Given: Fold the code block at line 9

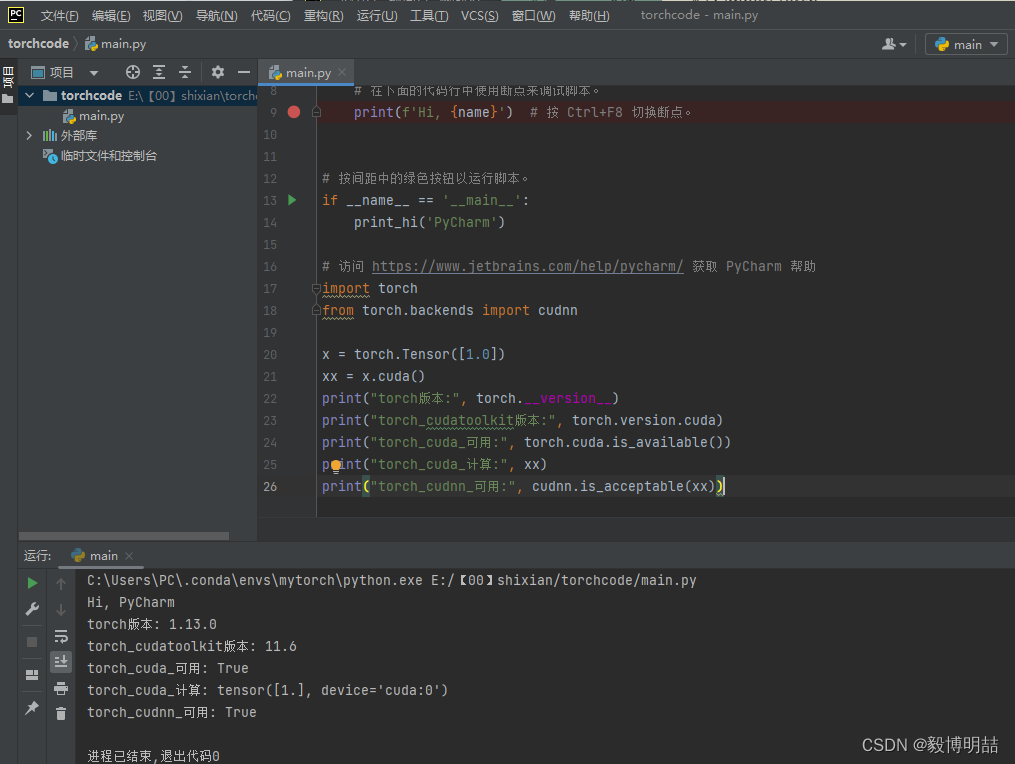Looking at the screenshot, I should (x=317, y=112).
